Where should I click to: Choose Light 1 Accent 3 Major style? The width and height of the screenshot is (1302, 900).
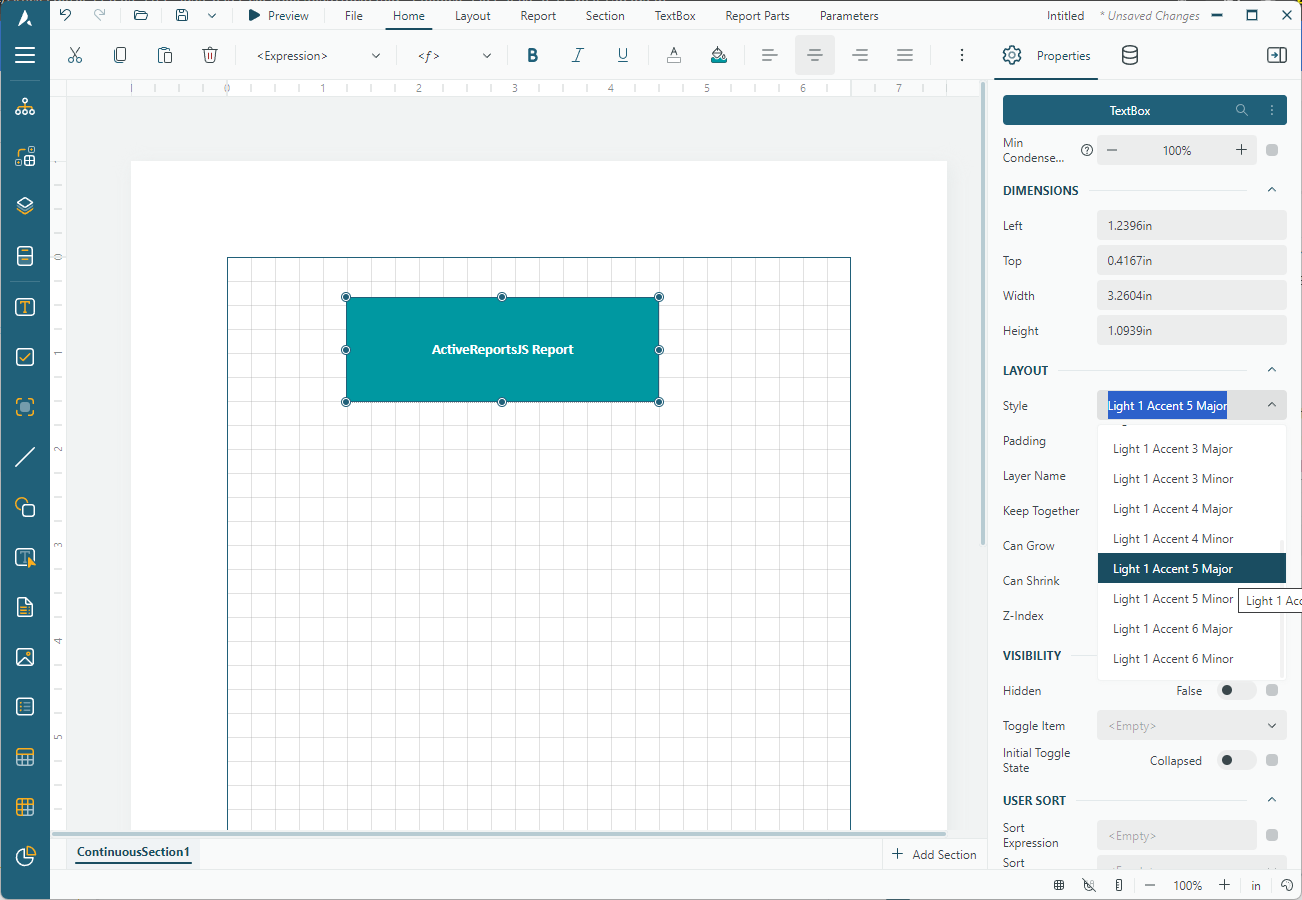(1191, 449)
